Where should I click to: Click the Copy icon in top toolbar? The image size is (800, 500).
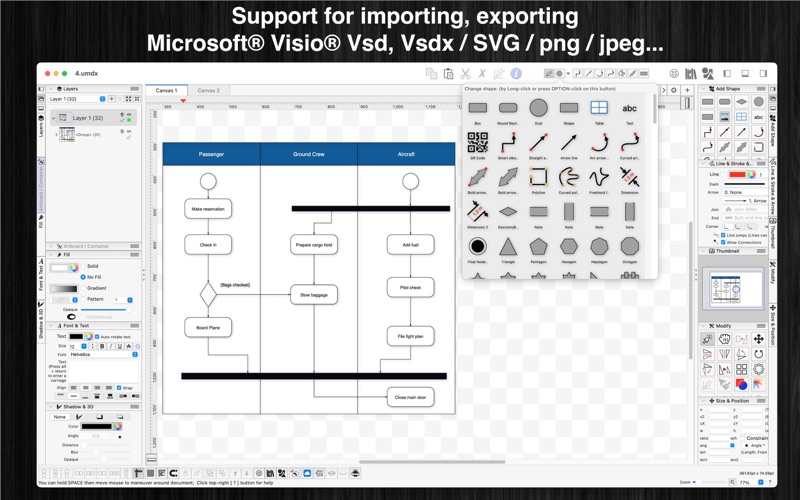[431, 73]
